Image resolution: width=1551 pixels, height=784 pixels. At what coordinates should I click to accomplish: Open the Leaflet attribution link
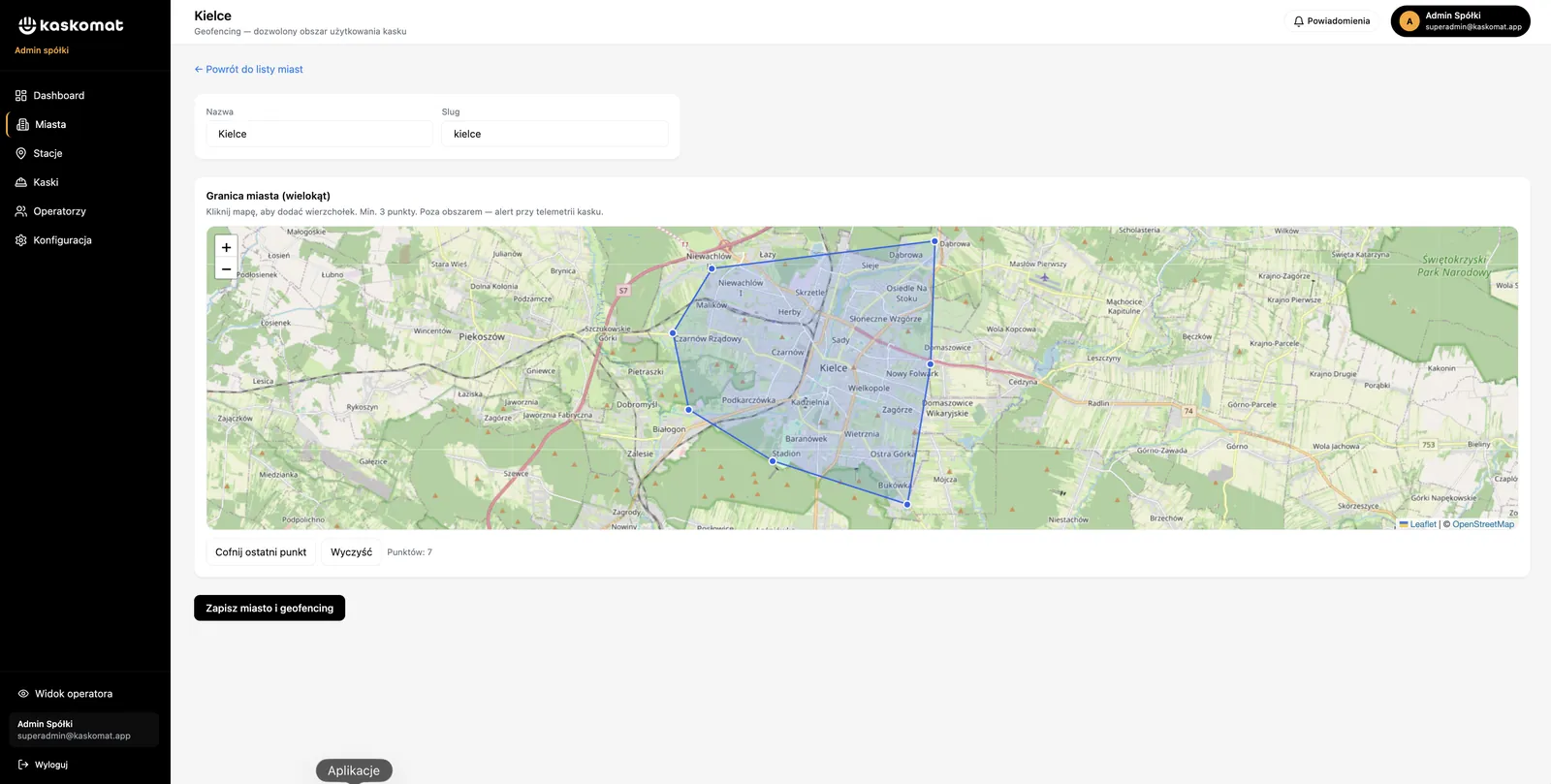click(1423, 524)
